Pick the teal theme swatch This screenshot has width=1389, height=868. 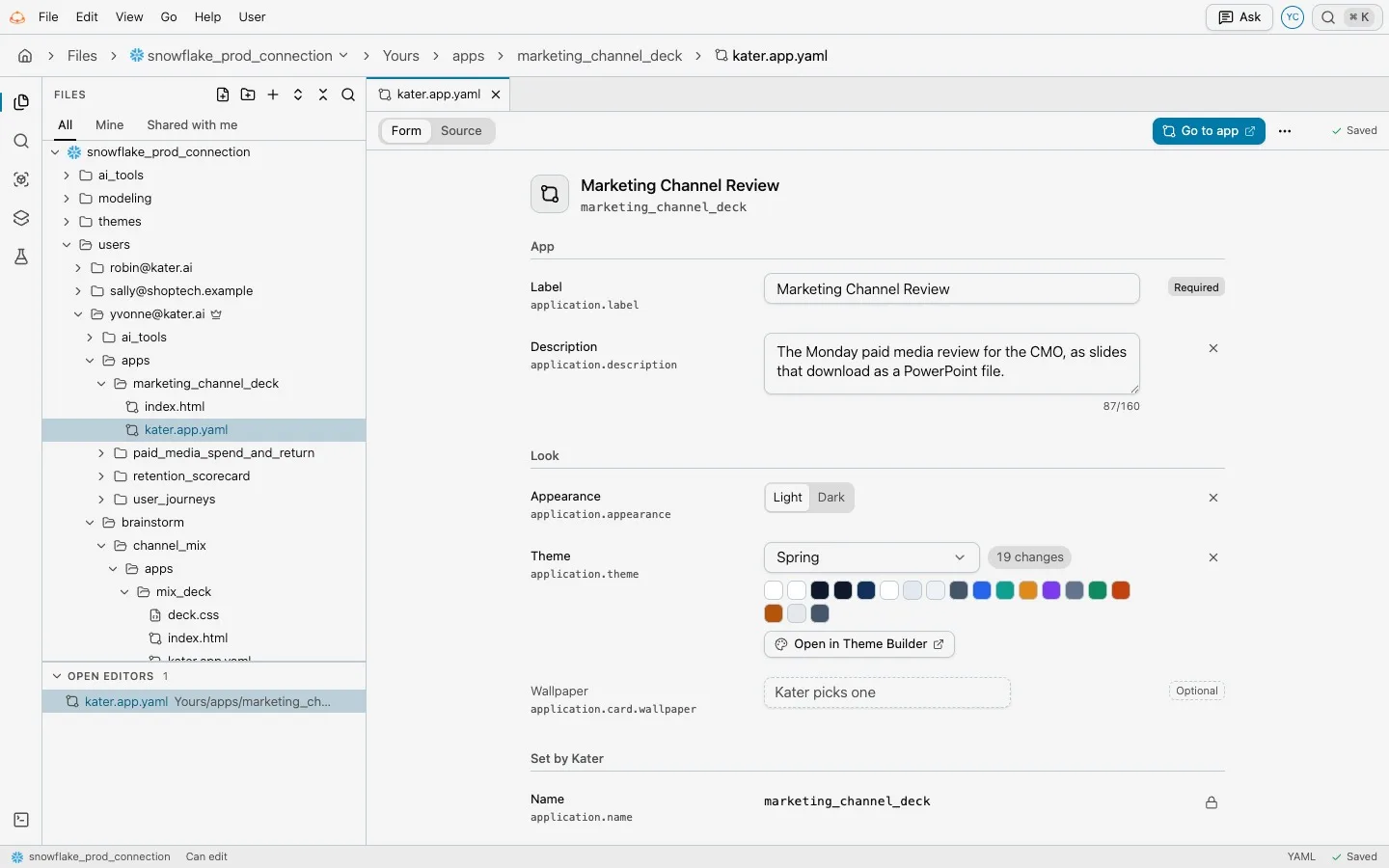click(x=1005, y=590)
